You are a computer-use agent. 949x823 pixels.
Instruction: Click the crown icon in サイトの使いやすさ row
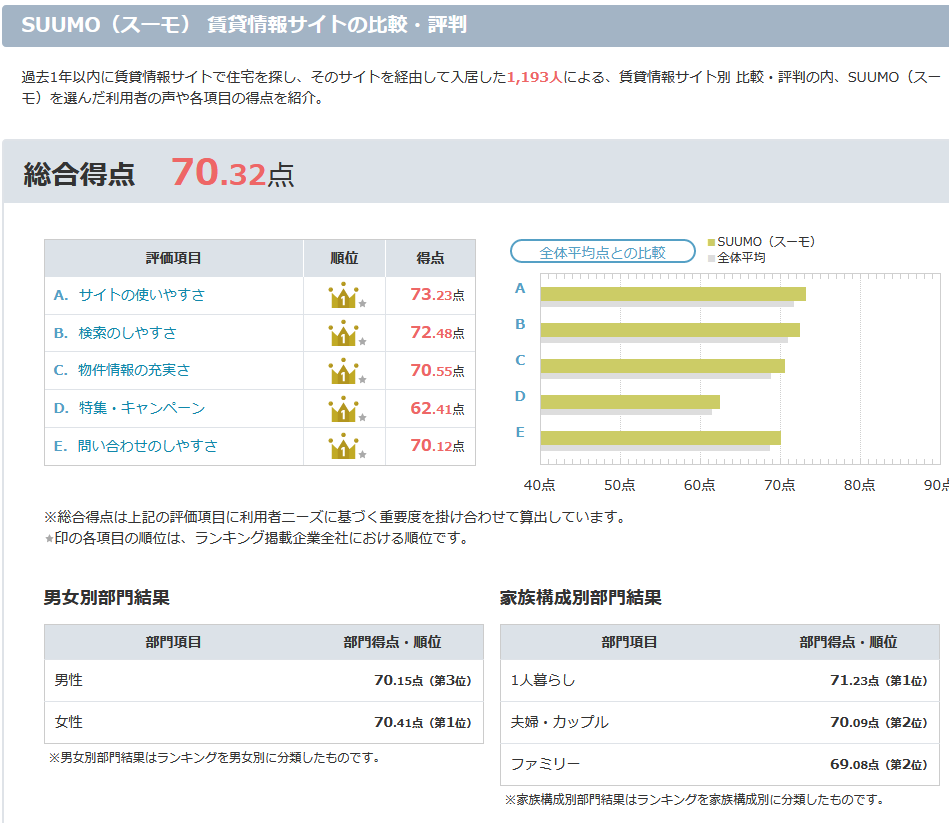343,295
